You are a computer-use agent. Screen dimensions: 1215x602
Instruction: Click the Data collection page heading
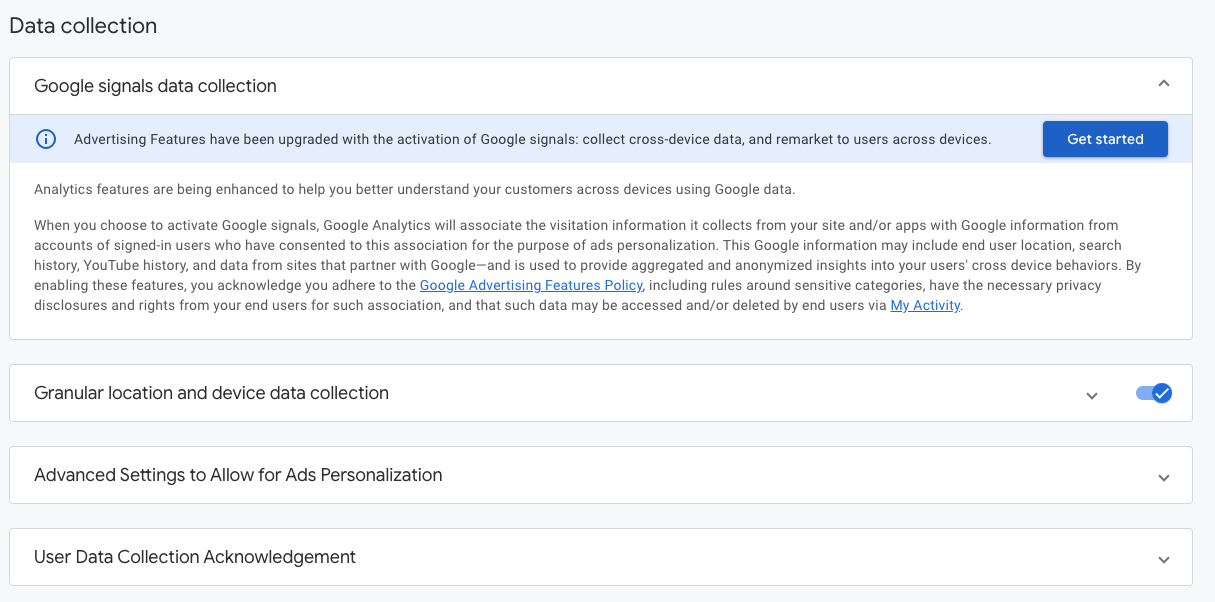(83, 26)
